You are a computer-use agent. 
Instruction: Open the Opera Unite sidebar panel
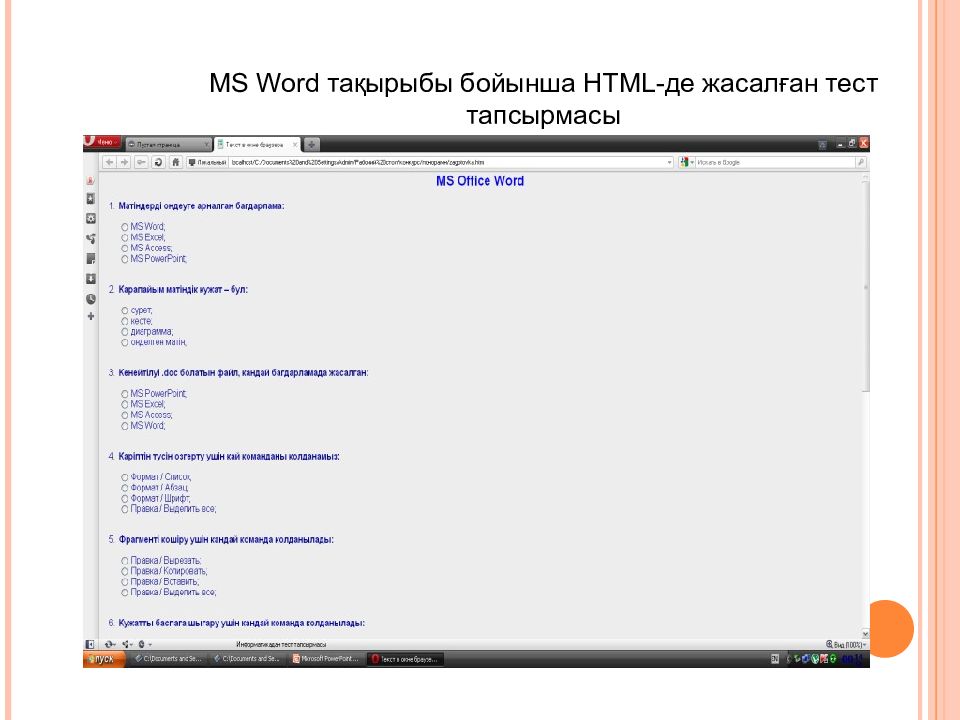[91, 181]
